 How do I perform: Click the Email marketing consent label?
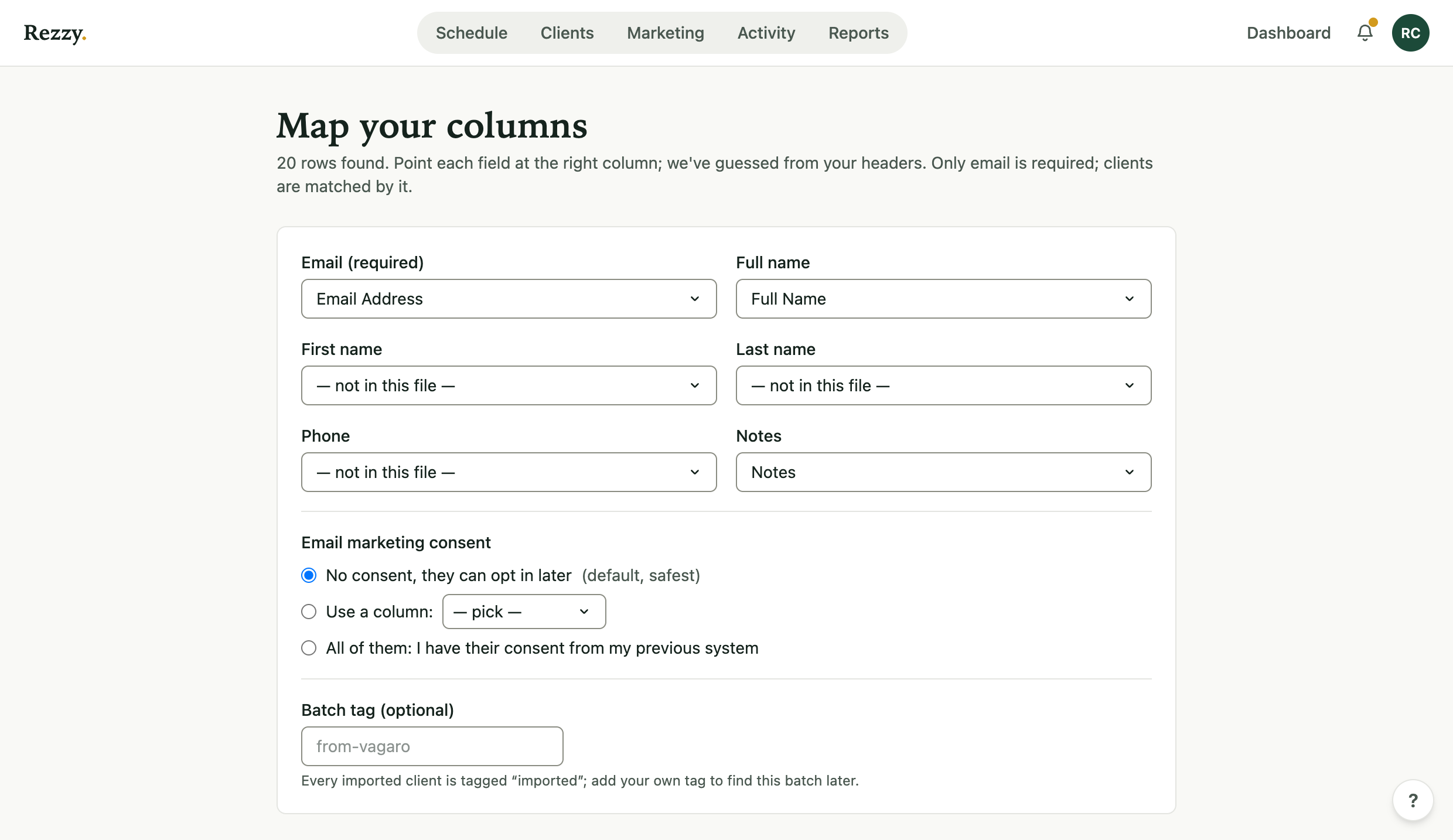click(x=395, y=542)
